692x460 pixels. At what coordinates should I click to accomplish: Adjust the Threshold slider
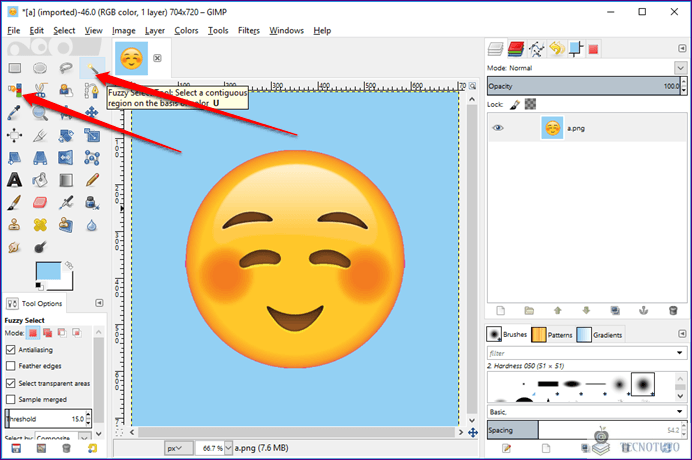[45, 419]
